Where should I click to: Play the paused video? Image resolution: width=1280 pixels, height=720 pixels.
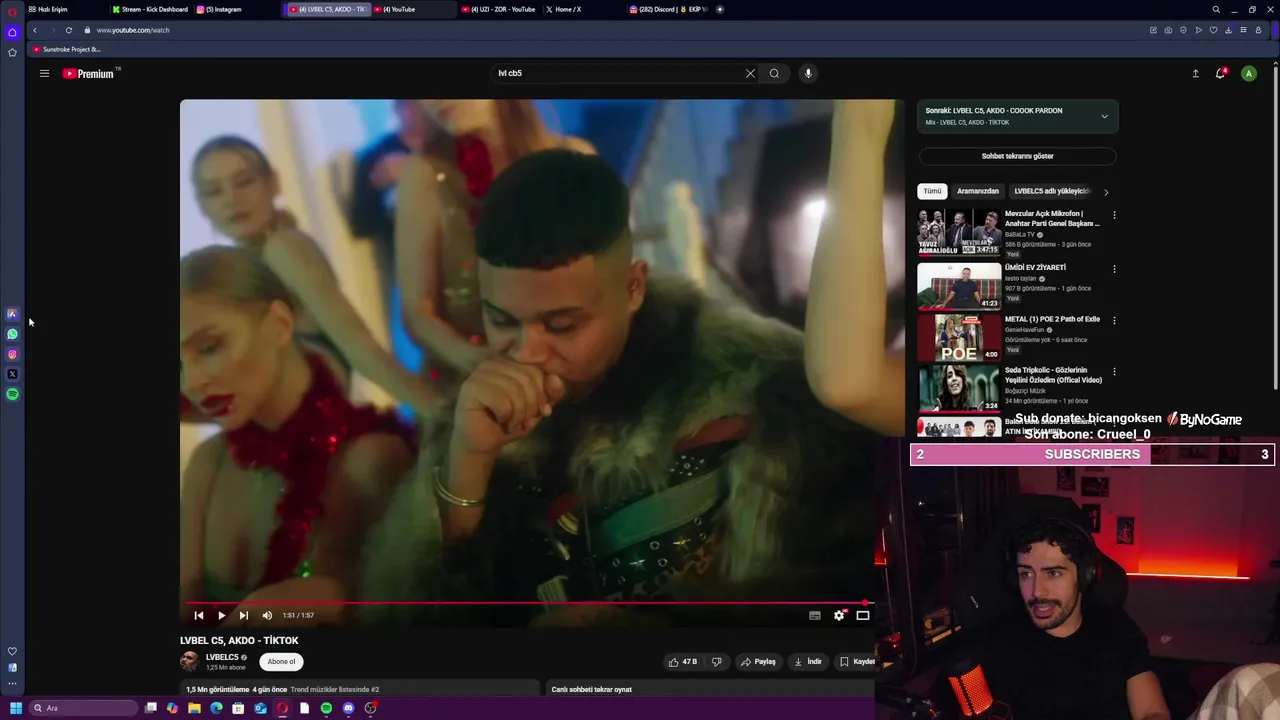pos(221,615)
